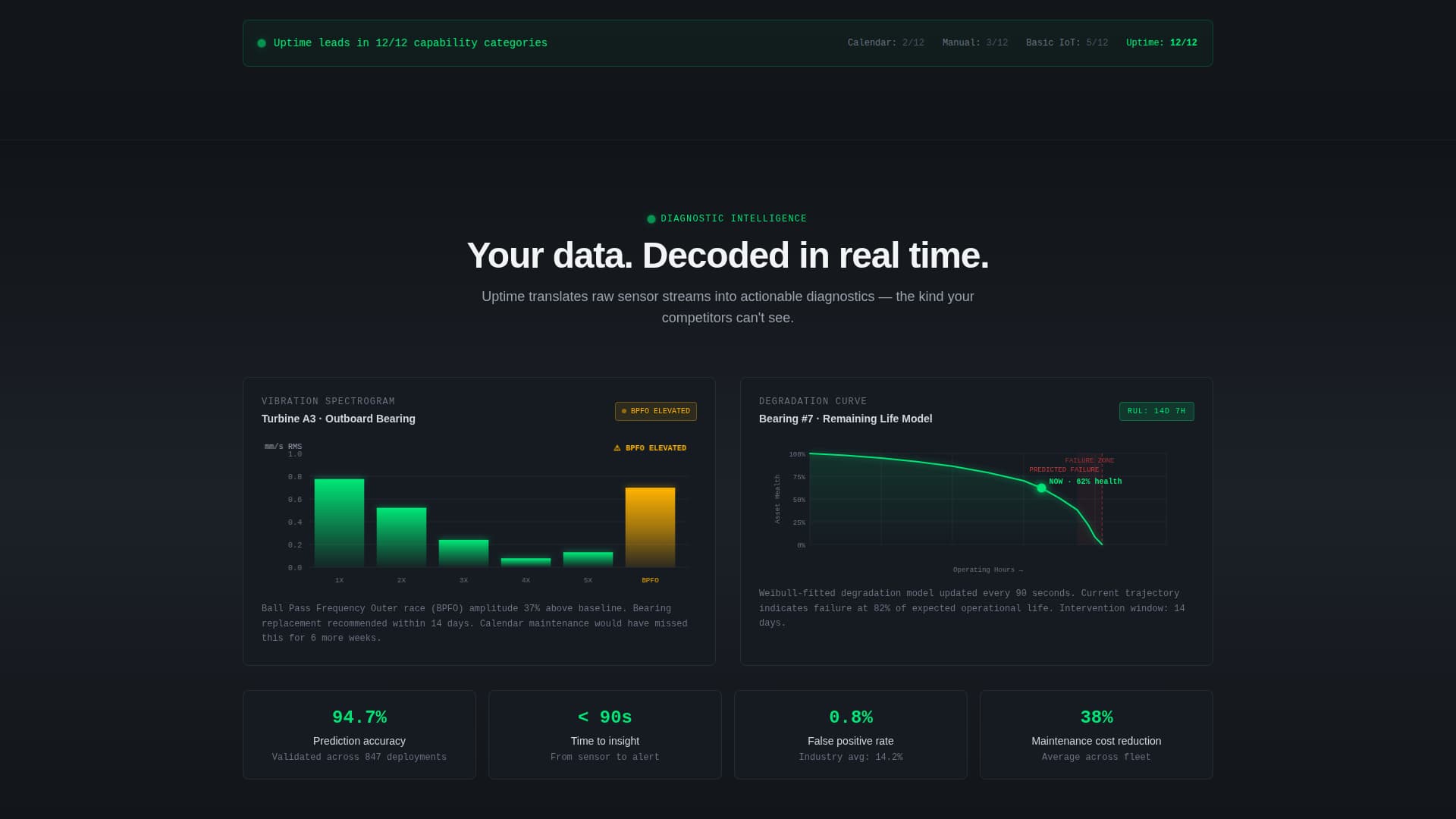Click the 94.7% prediction accuracy stat card
Screen dimensions: 1456x819
click(359, 733)
